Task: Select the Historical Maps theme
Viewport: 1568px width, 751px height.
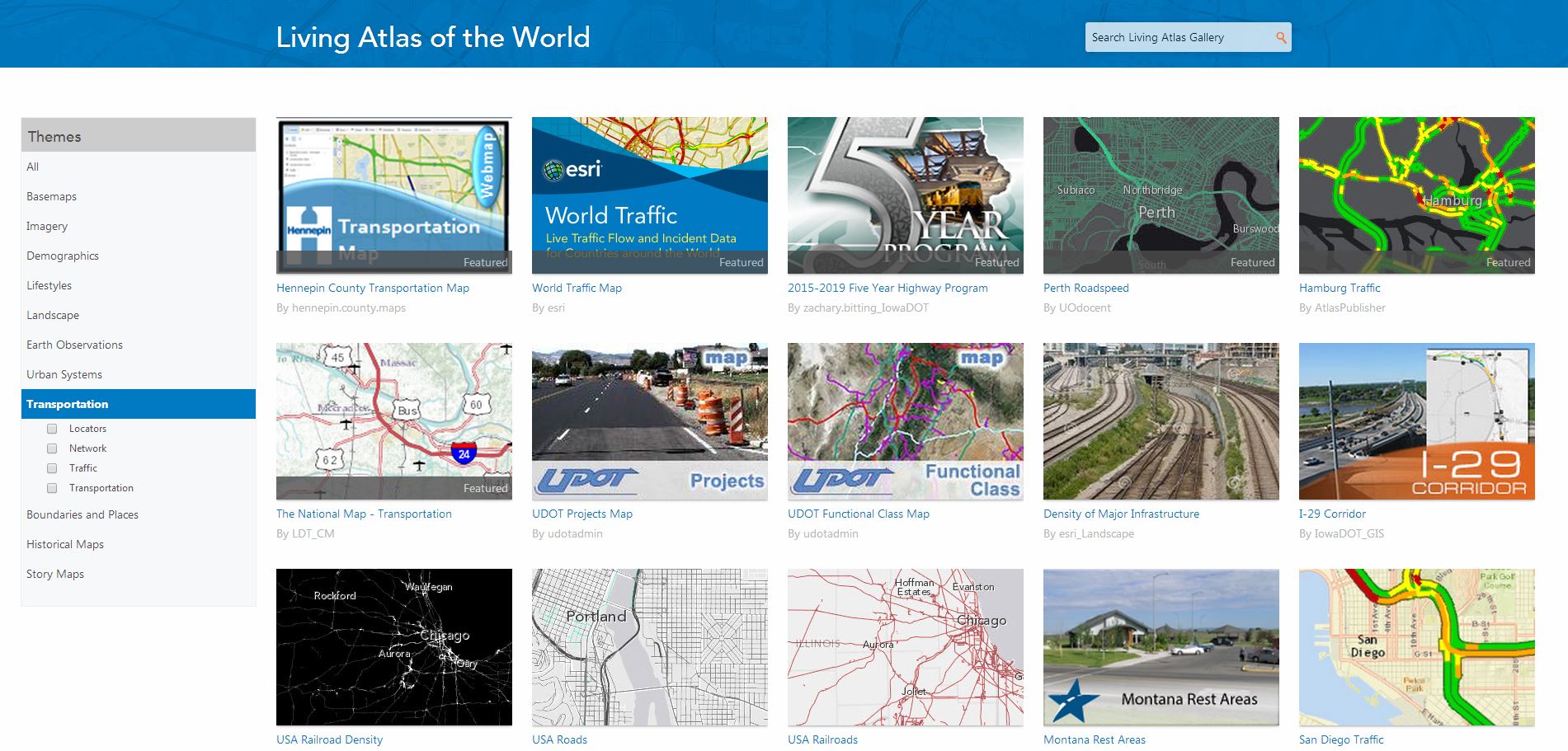Action: tap(139, 544)
